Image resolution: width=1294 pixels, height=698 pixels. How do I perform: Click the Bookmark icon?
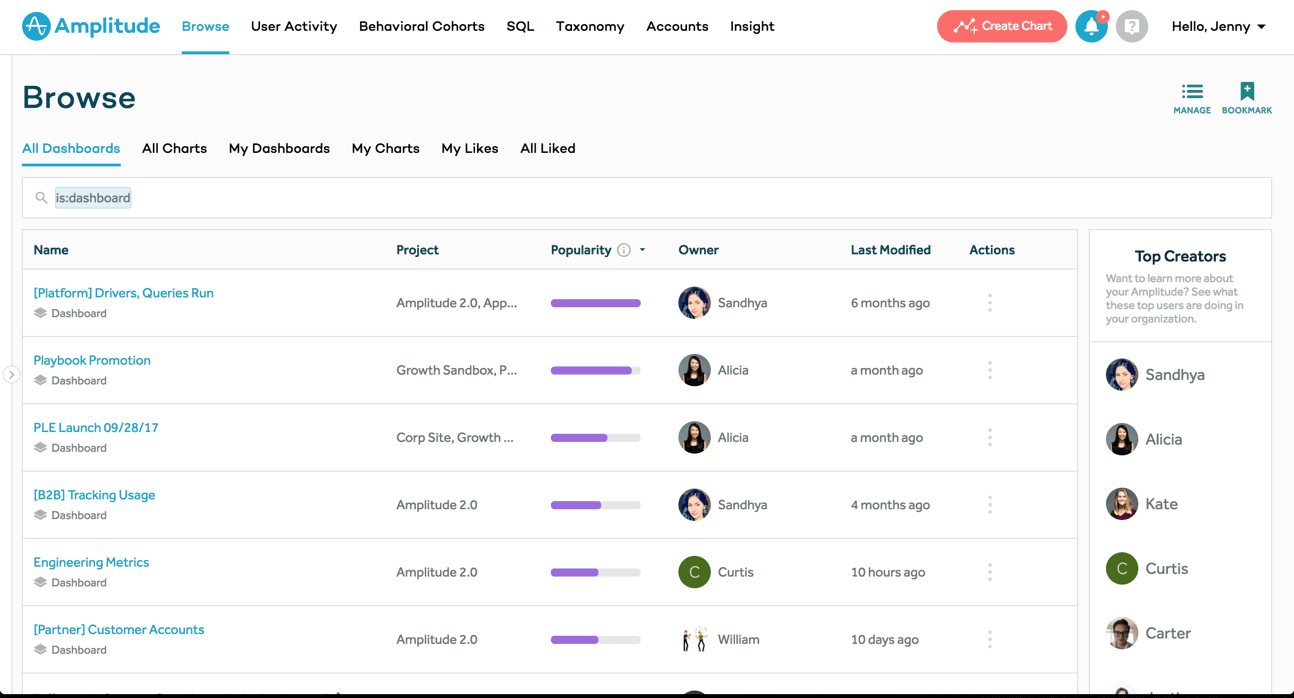pos(1246,90)
